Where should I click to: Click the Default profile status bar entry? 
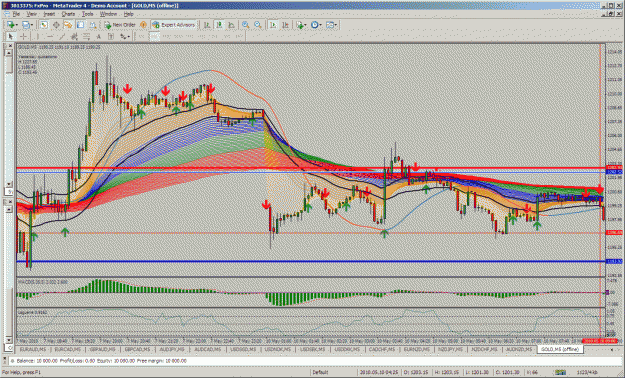320,372
